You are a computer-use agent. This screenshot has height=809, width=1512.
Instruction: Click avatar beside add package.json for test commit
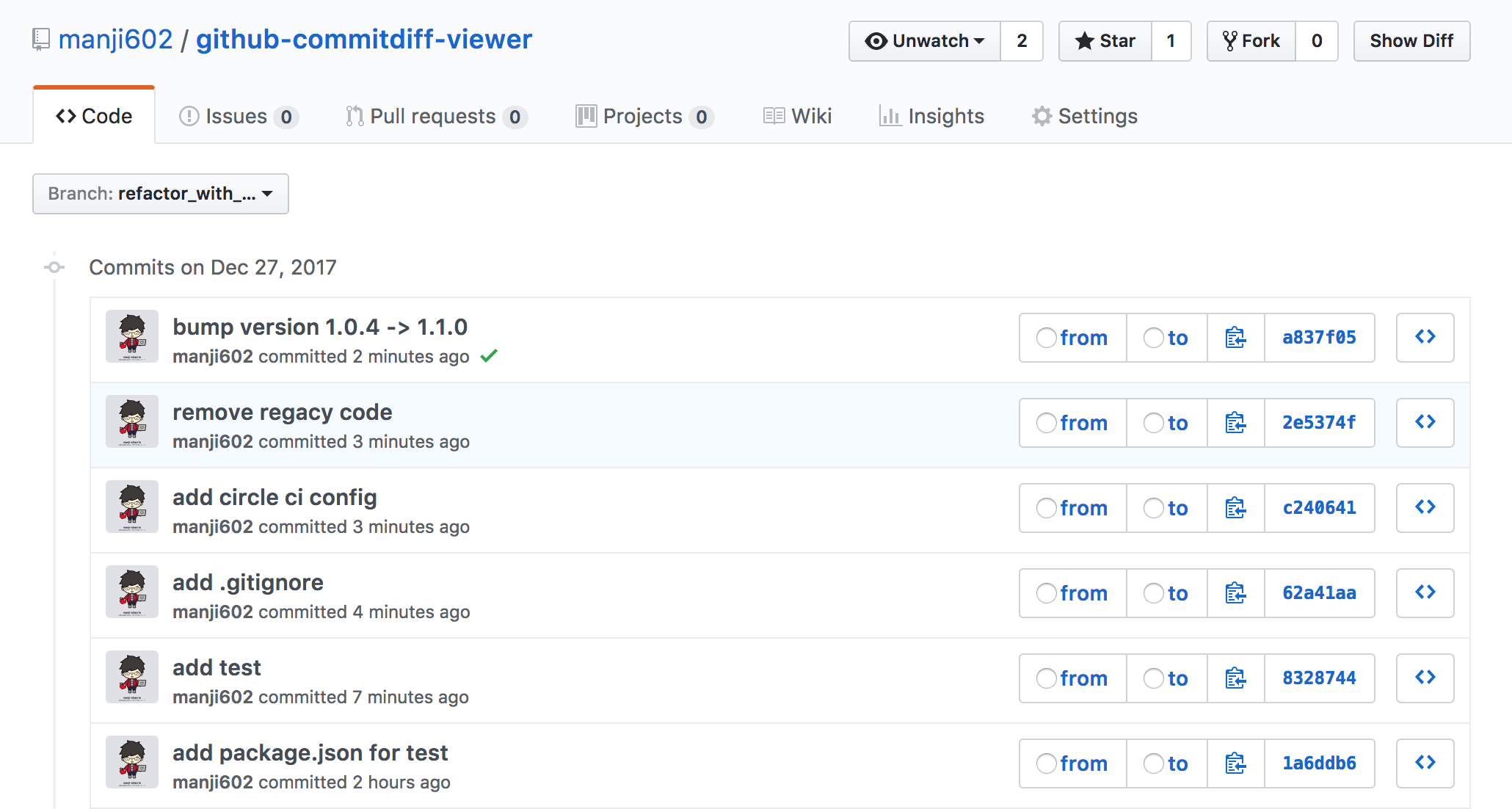[x=132, y=762]
